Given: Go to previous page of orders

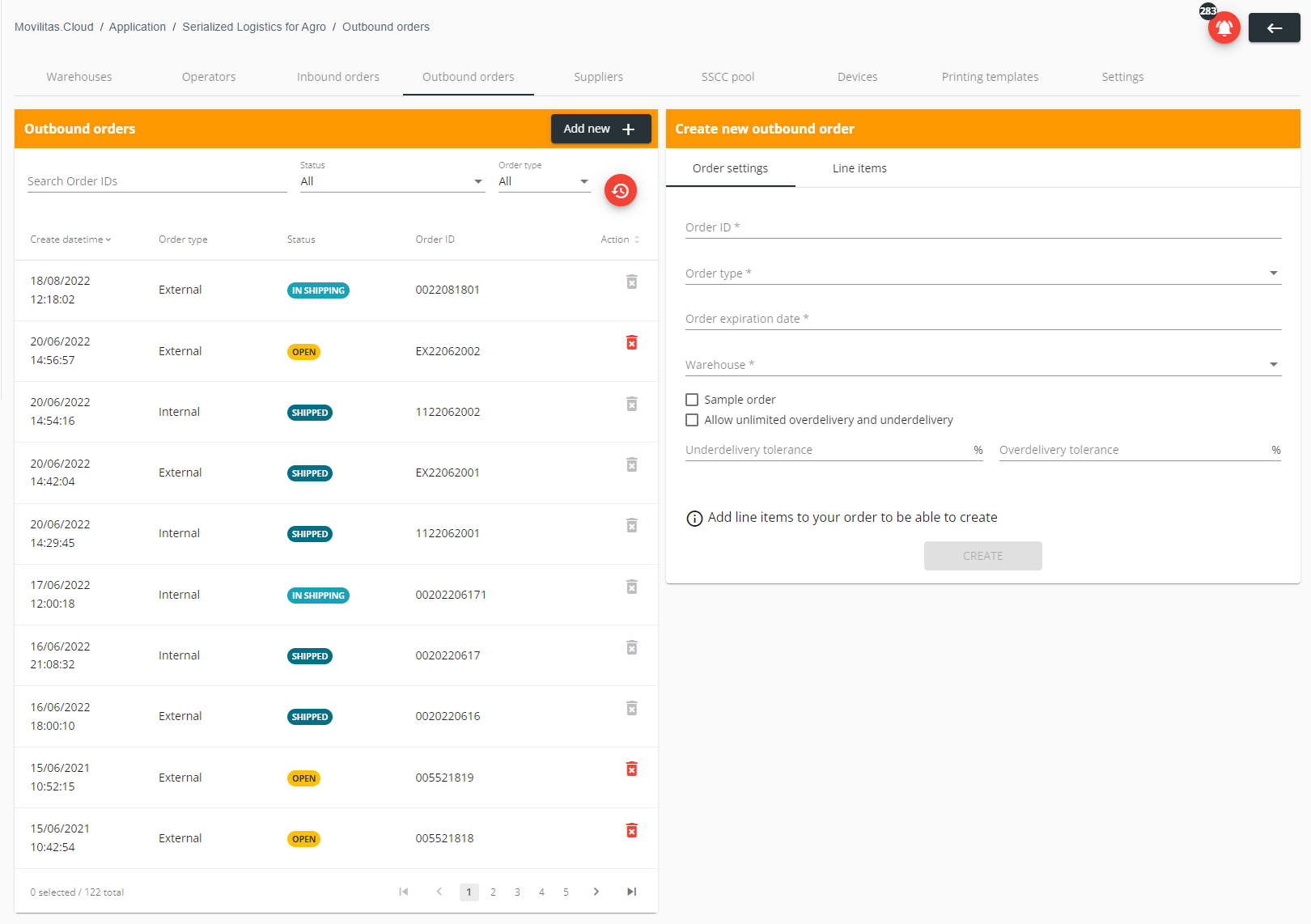Looking at the screenshot, I should click(439, 892).
